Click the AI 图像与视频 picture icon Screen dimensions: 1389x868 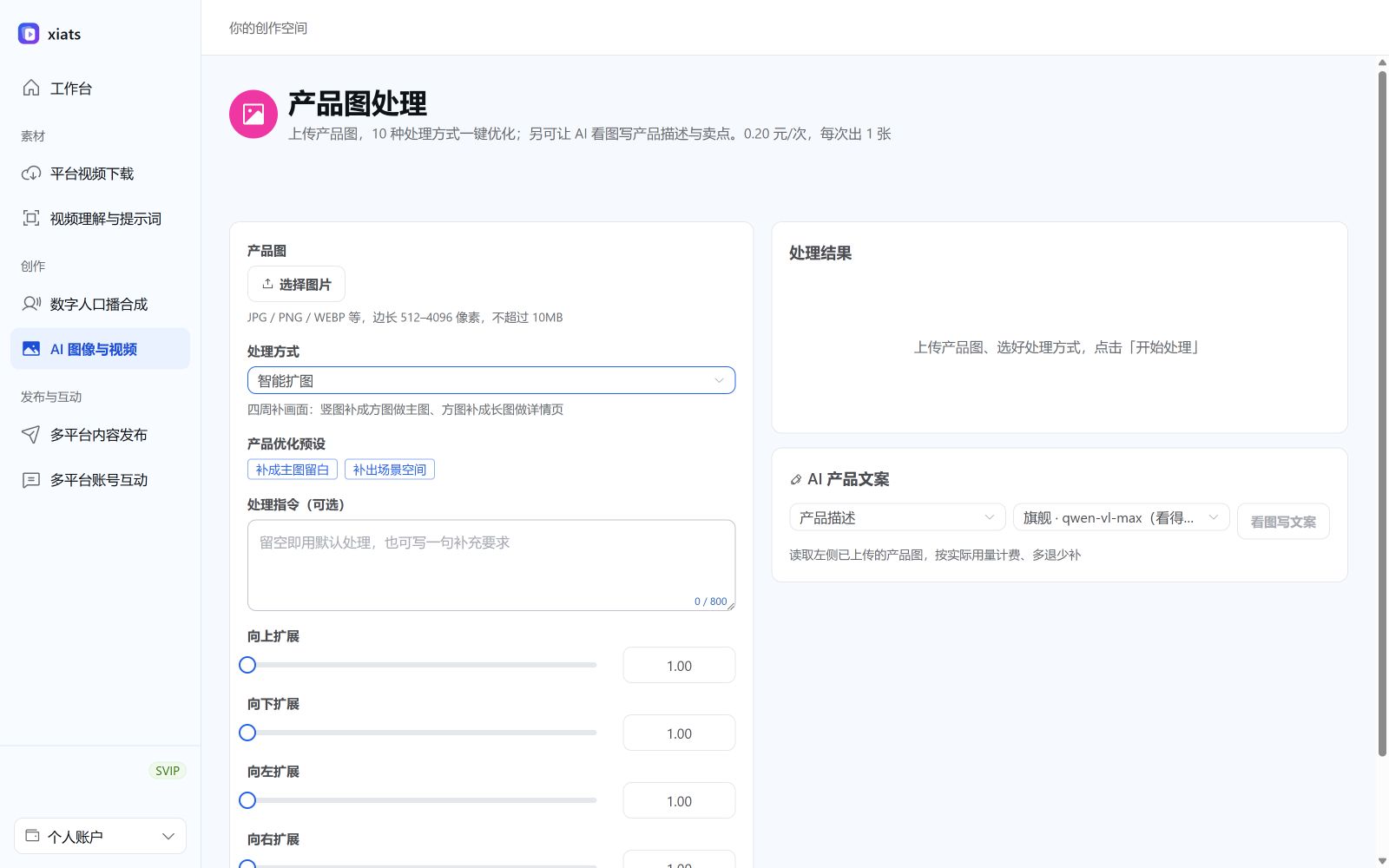[x=31, y=349]
